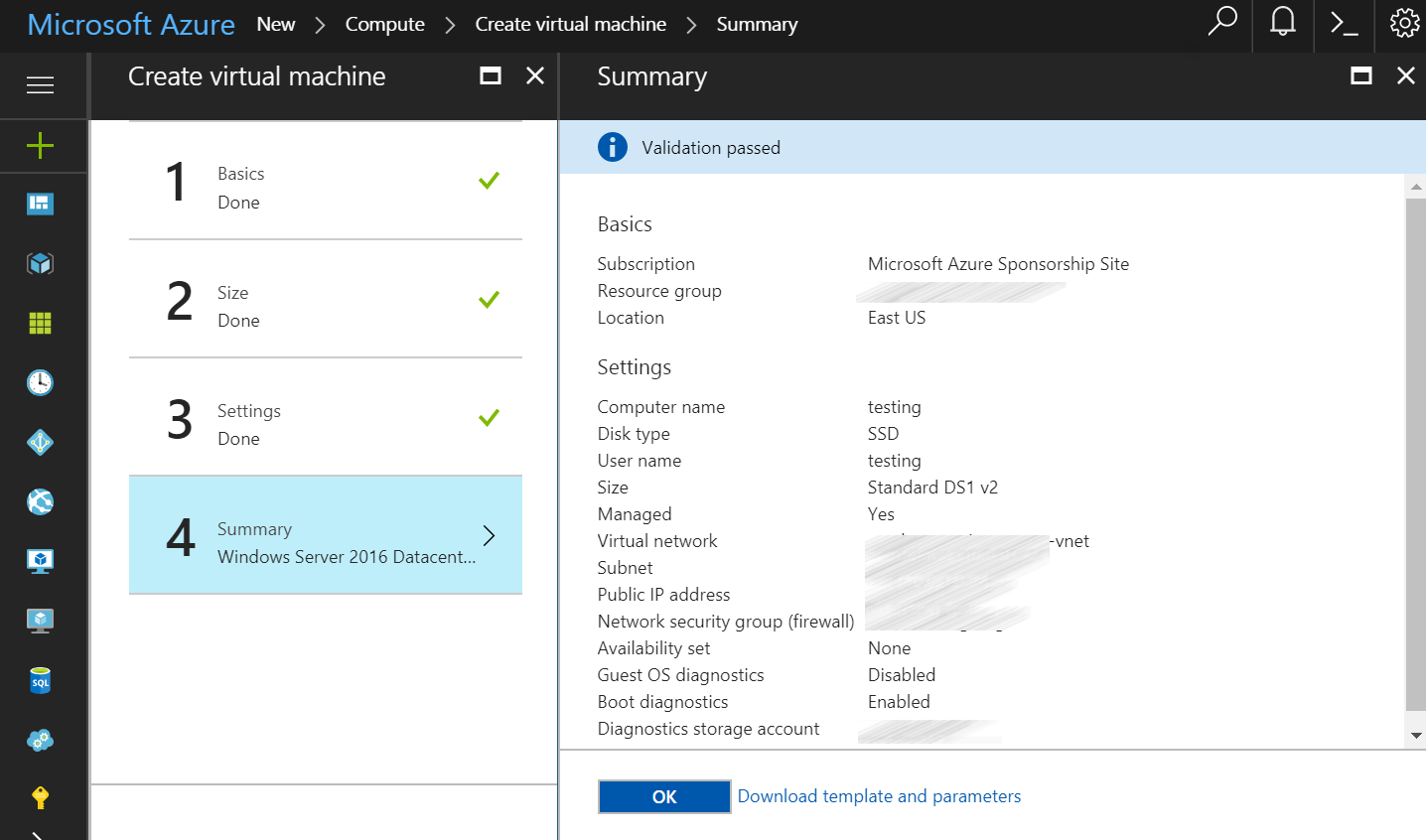Close the Summary blade
Image resolution: width=1426 pixels, height=840 pixels.
pos(1406,75)
